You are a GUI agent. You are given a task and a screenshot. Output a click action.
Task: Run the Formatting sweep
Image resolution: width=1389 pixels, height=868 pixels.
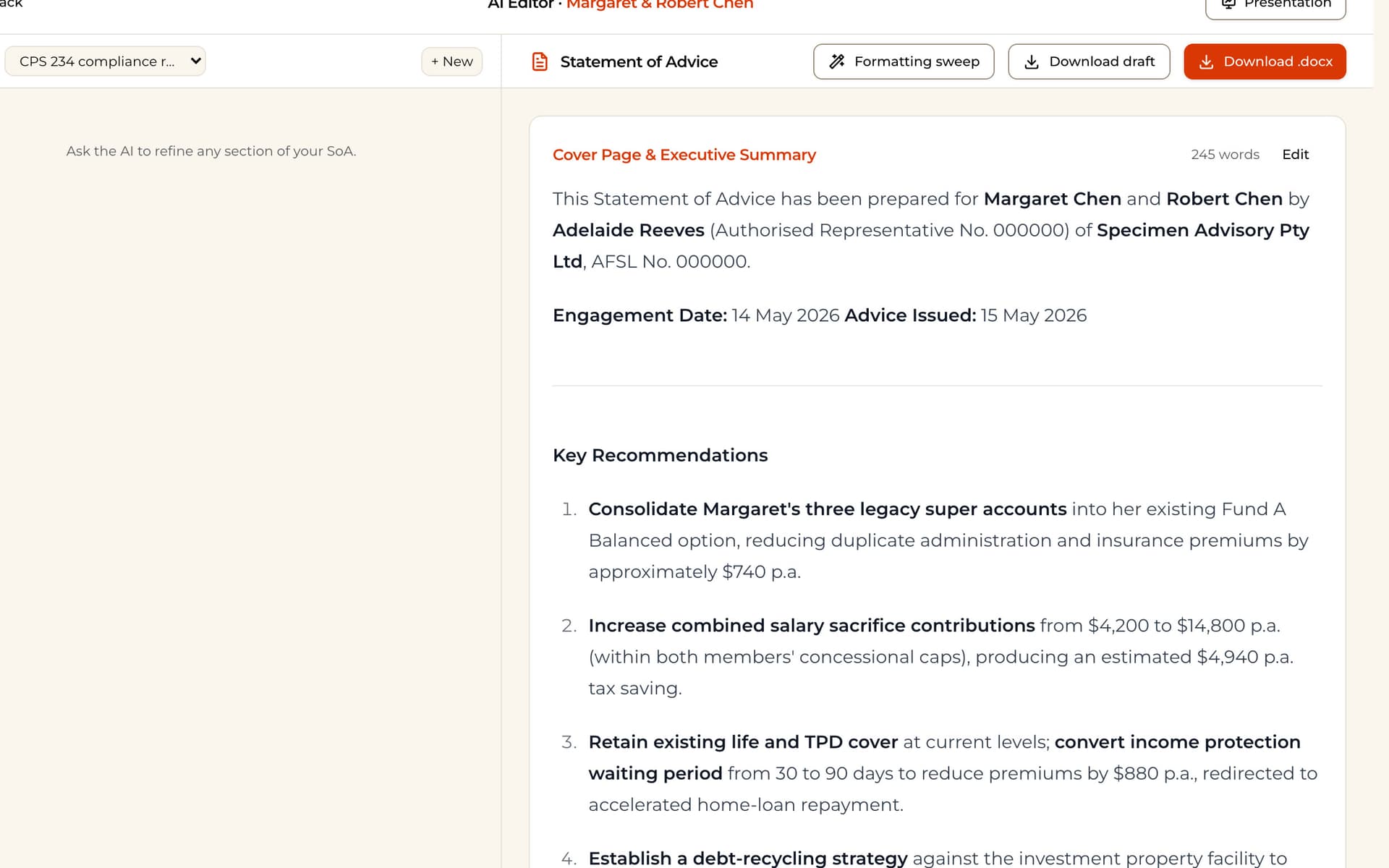click(904, 61)
